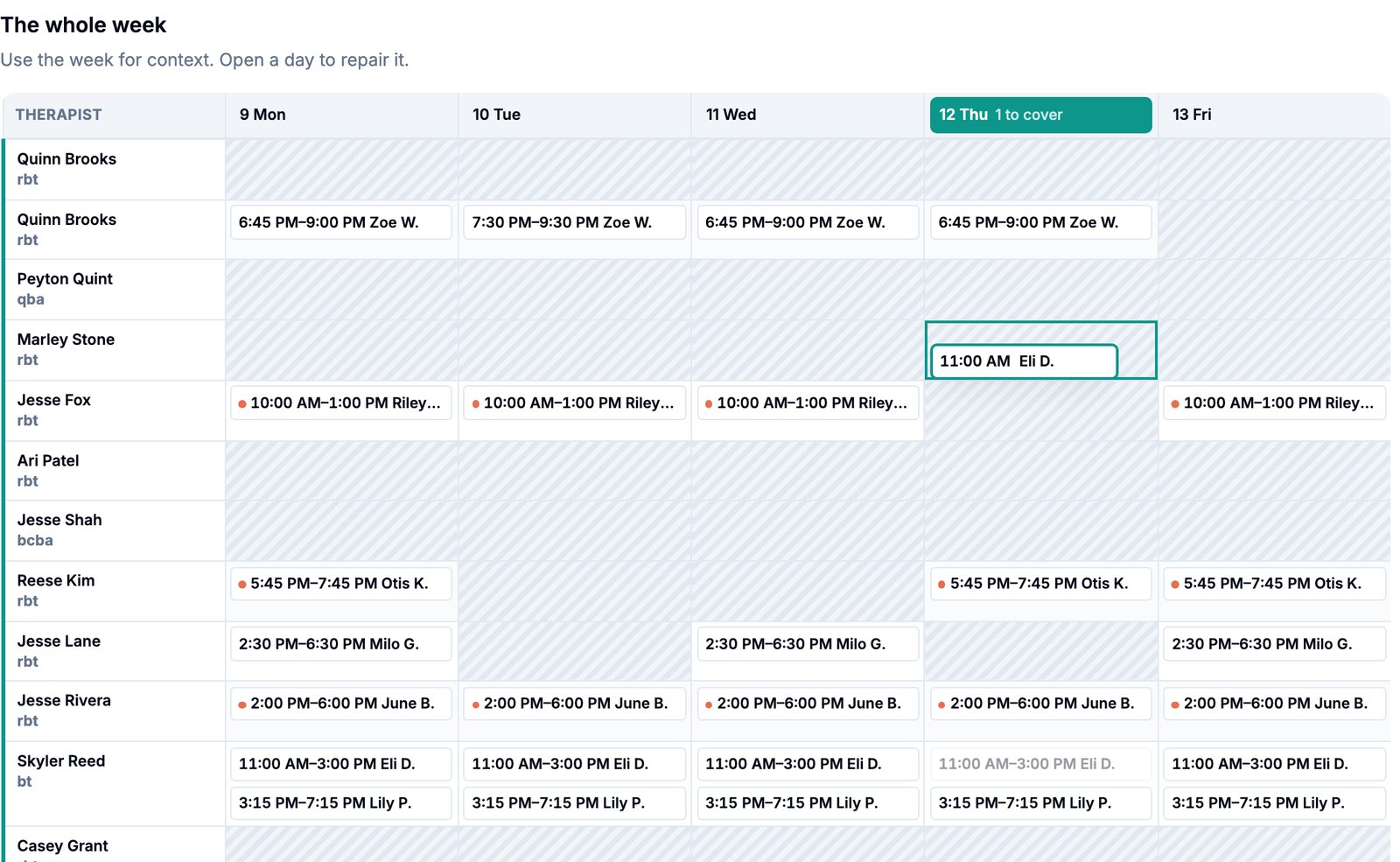Open Tuesday's 2:00 PM June B. session
This screenshot has height=862, width=1400.
574,704
